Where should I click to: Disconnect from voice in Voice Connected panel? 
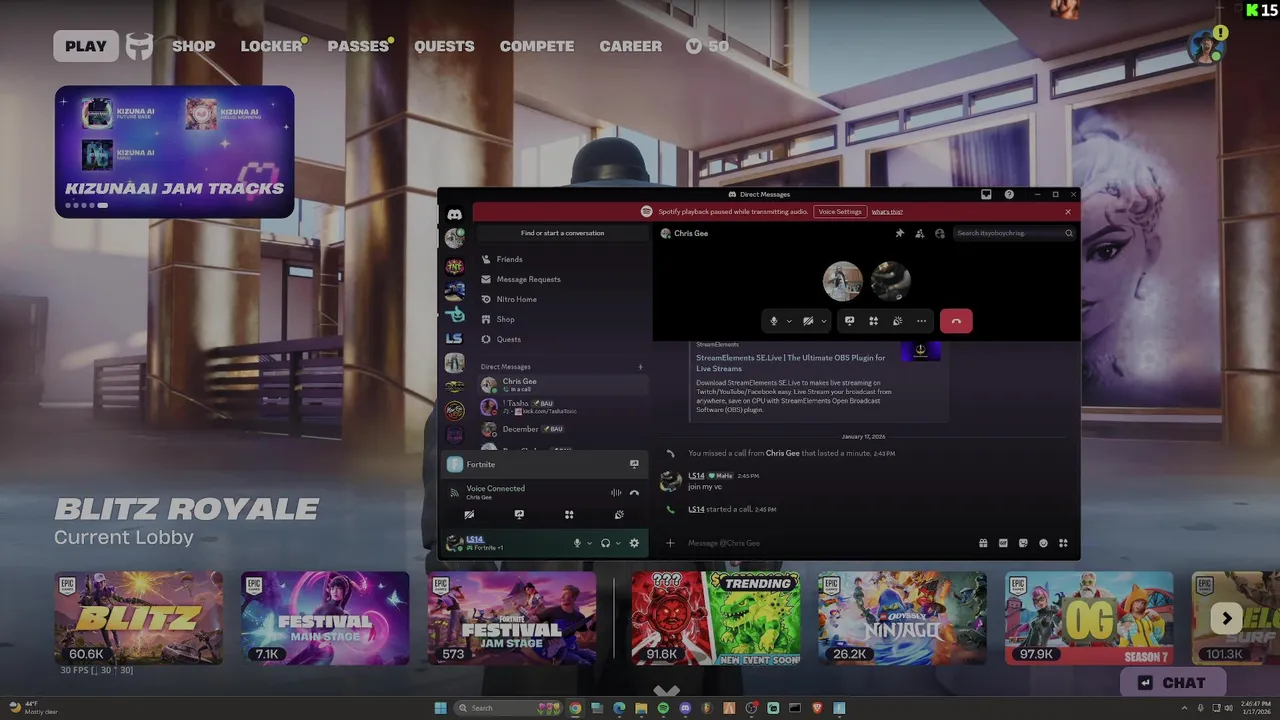[x=634, y=492]
